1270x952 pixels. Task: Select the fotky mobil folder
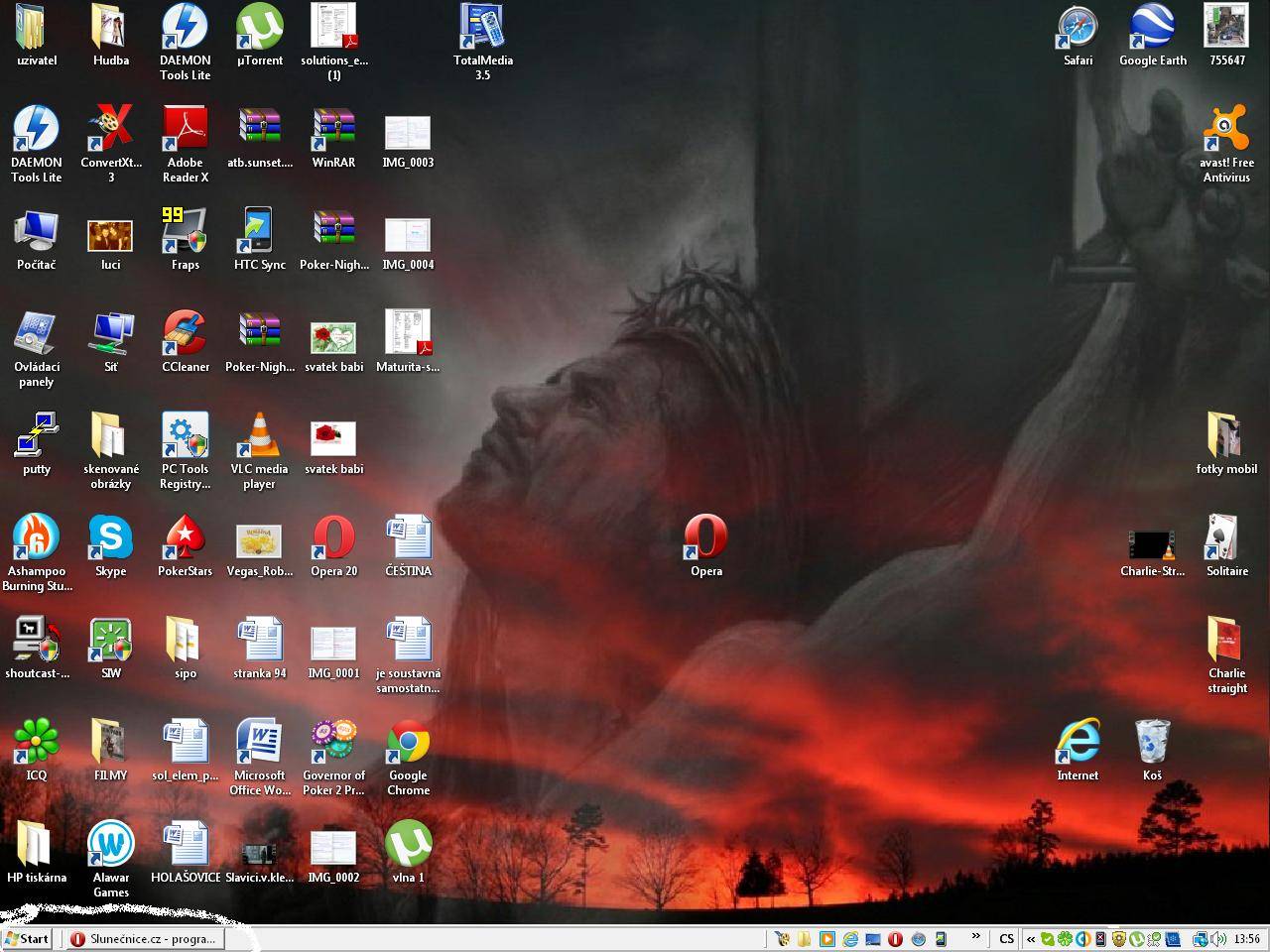point(1226,443)
